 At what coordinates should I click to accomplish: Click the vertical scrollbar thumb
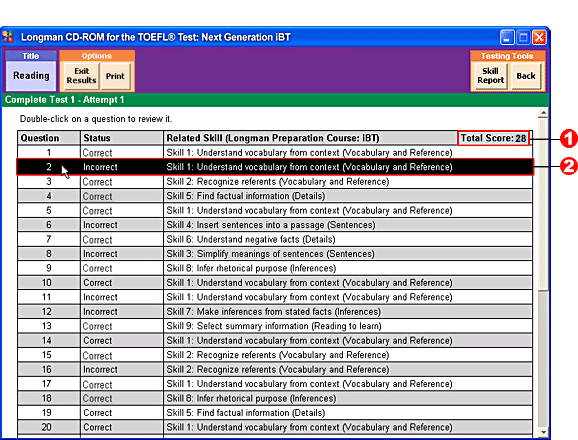(543, 205)
